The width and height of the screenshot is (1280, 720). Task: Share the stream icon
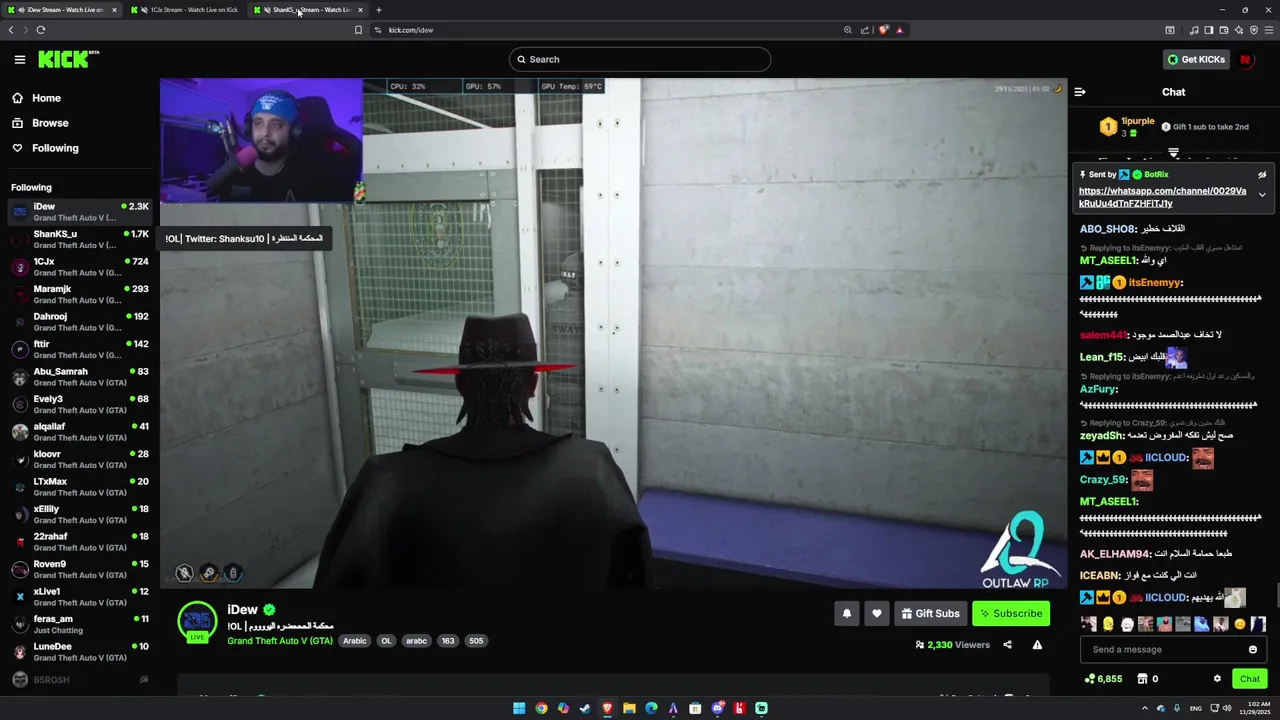pyautogui.click(x=1007, y=645)
